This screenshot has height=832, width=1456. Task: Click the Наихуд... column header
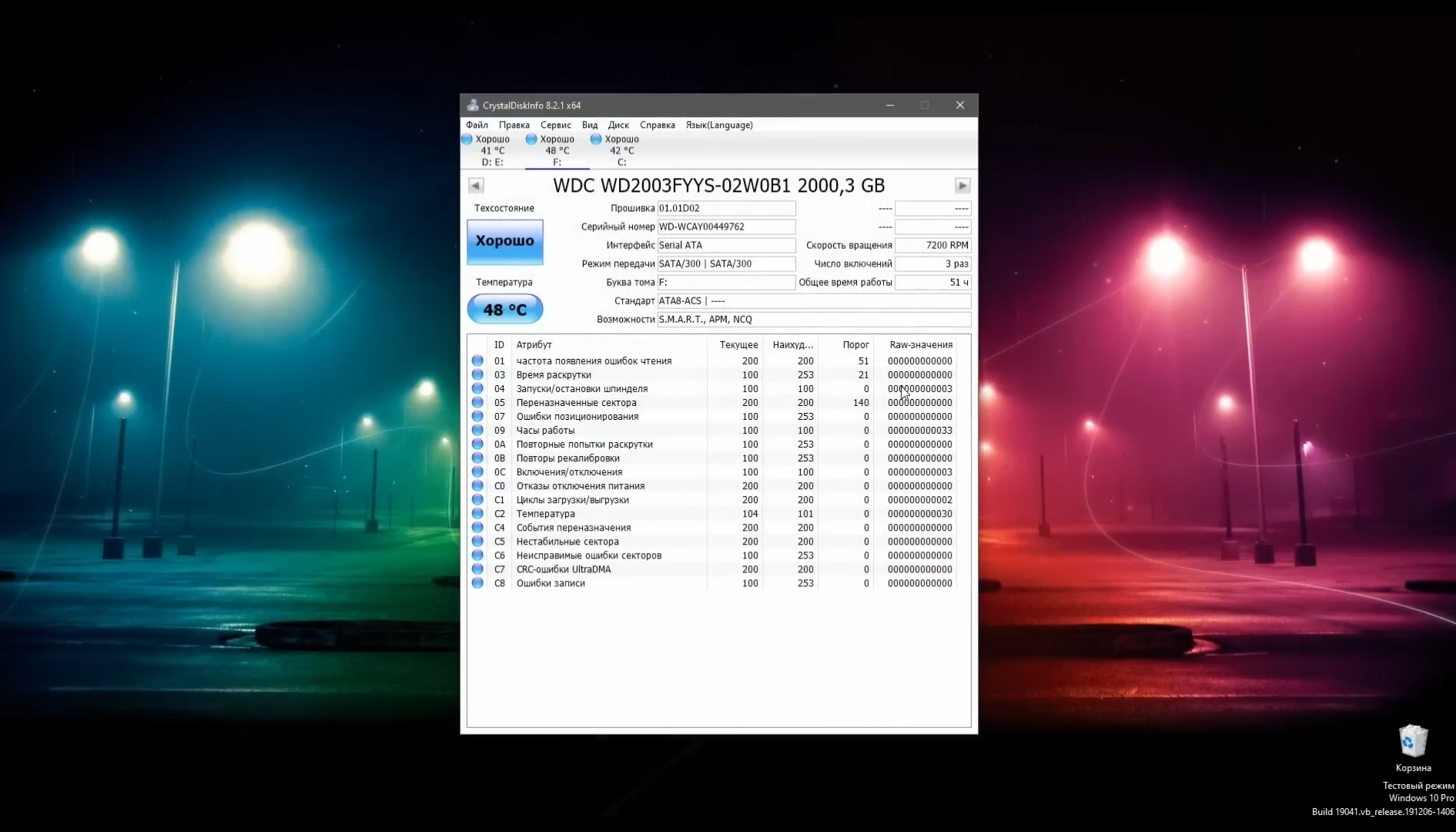click(x=791, y=345)
